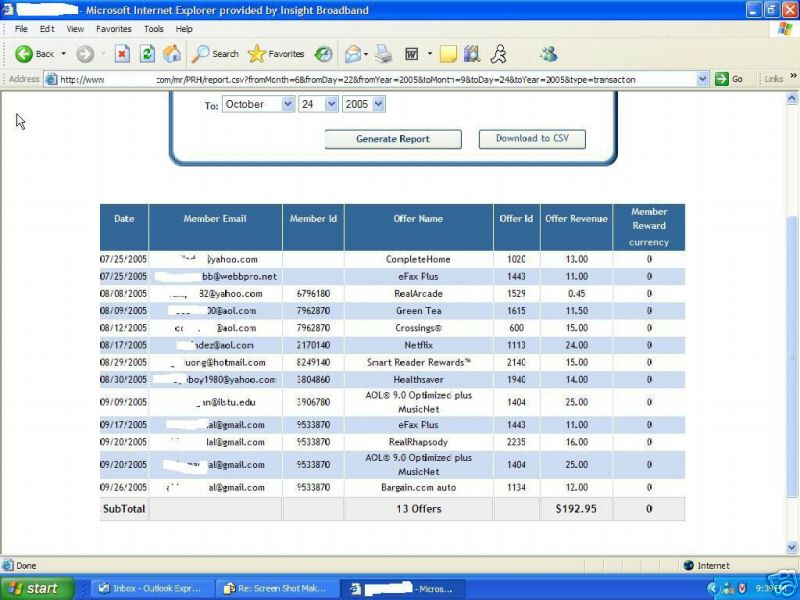The width and height of the screenshot is (800, 600).
Task: Select the Bargain.com auto offer cell
Action: click(x=418, y=487)
